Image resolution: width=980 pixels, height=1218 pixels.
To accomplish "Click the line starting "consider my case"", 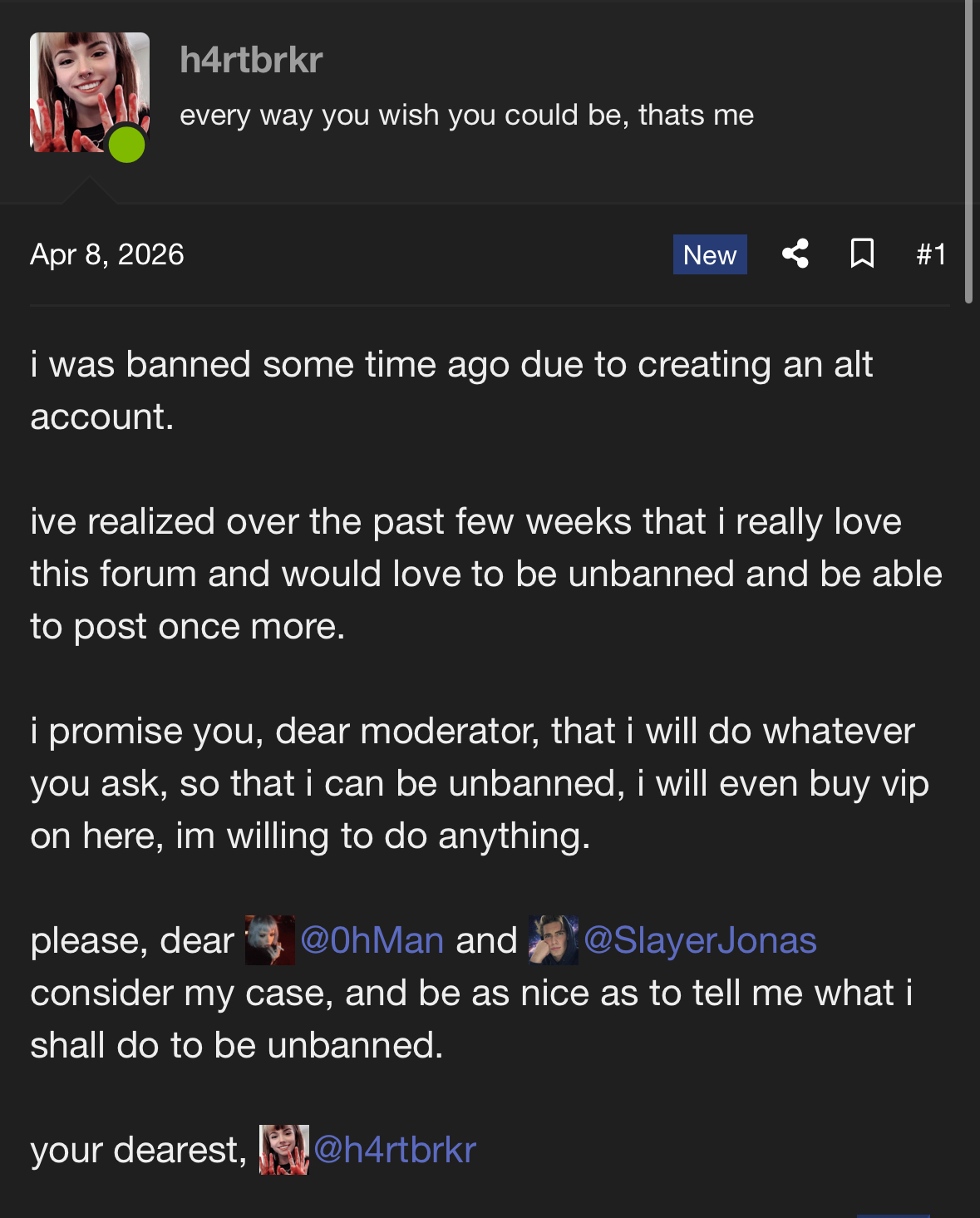I will (471, 993).
